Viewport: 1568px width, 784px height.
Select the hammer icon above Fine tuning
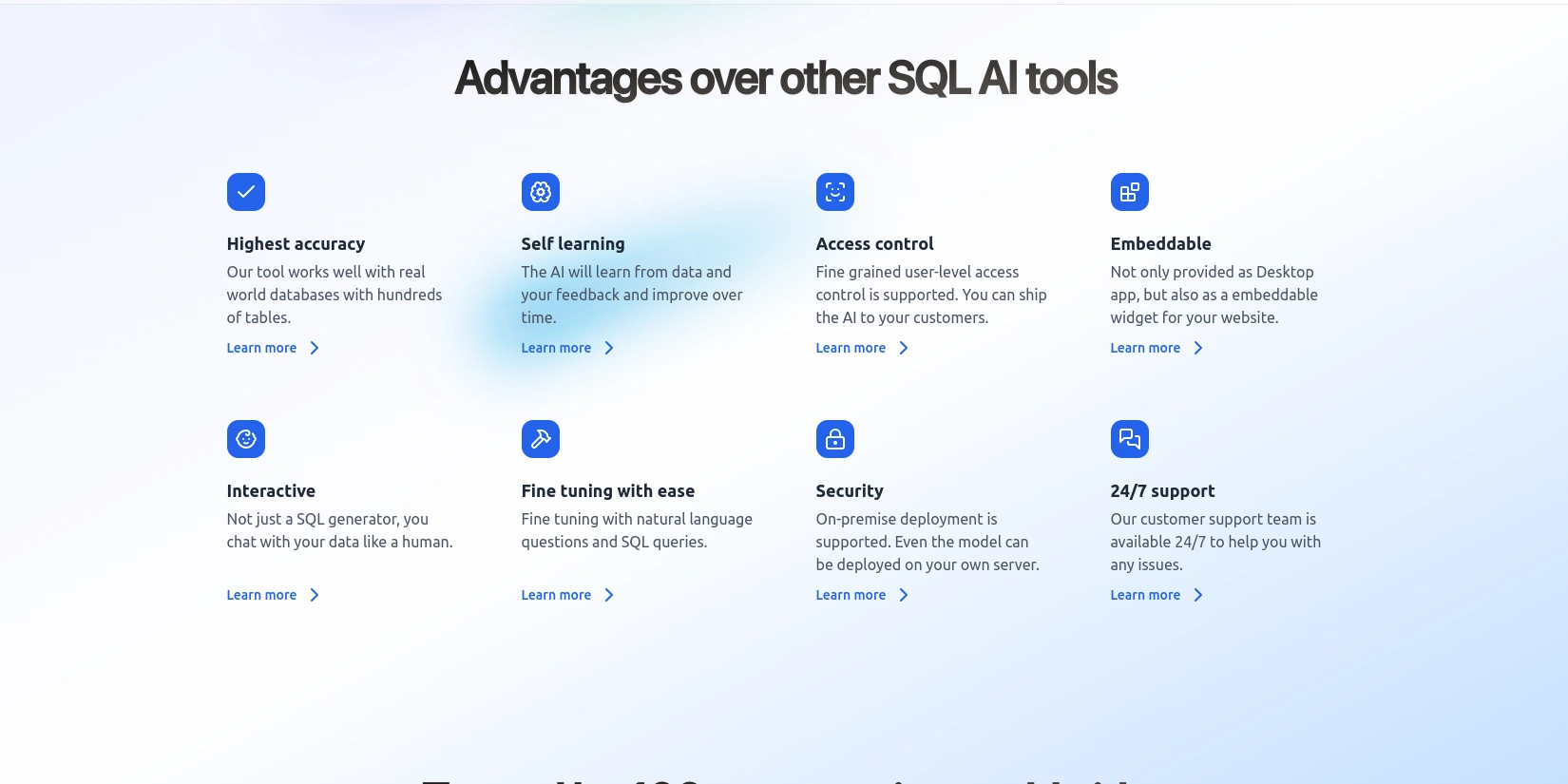(x=541, y=438)
